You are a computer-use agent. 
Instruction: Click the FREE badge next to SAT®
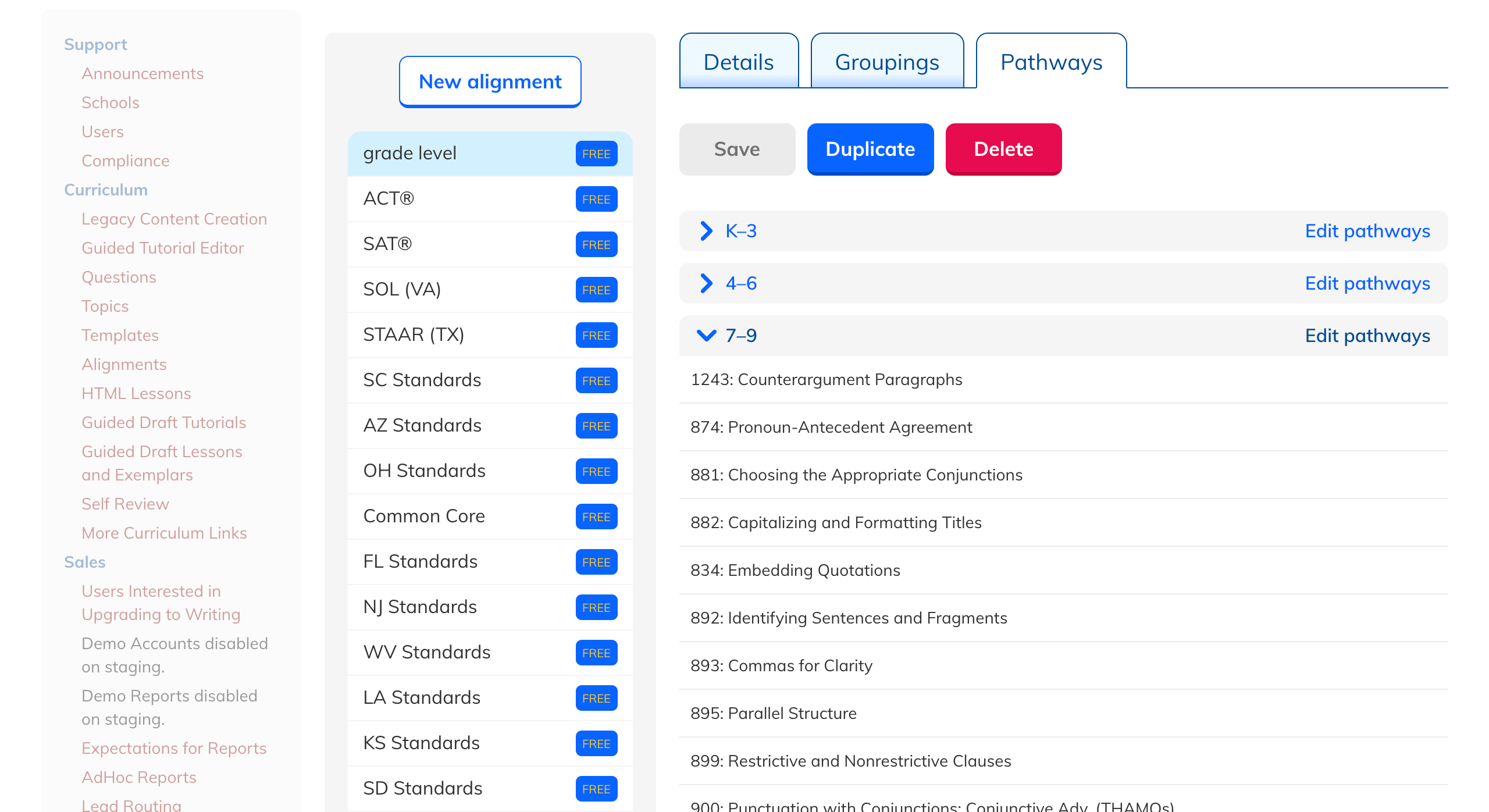[x=596, y=245]
